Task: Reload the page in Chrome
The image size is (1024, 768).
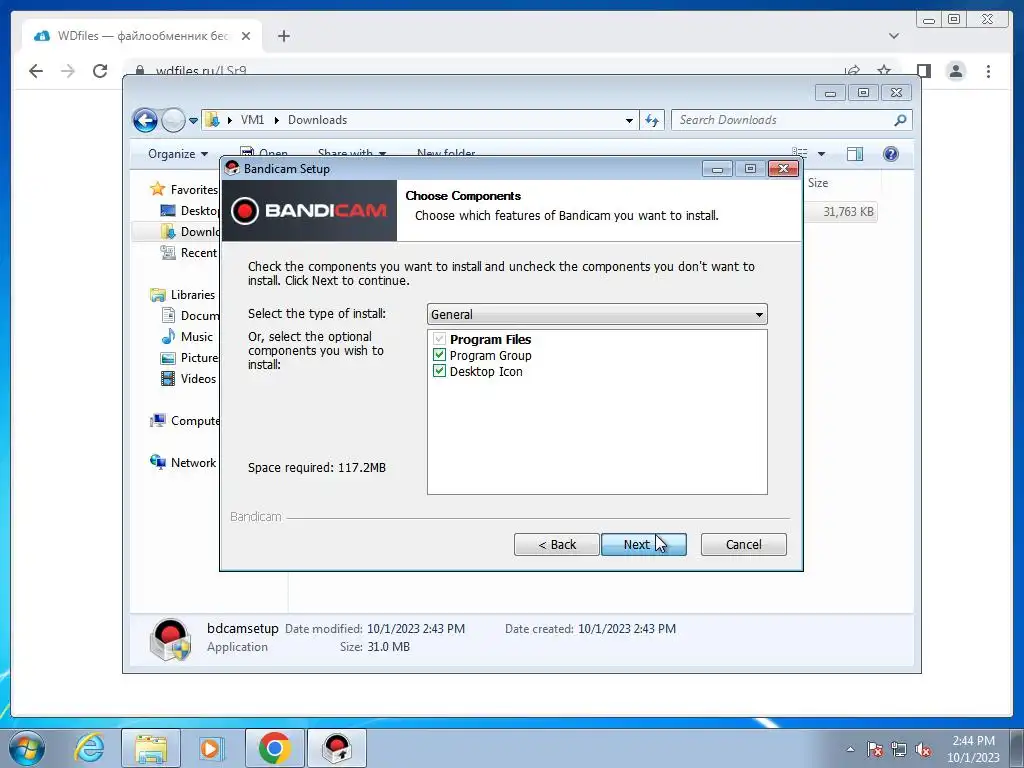Action: click(100, 71)
